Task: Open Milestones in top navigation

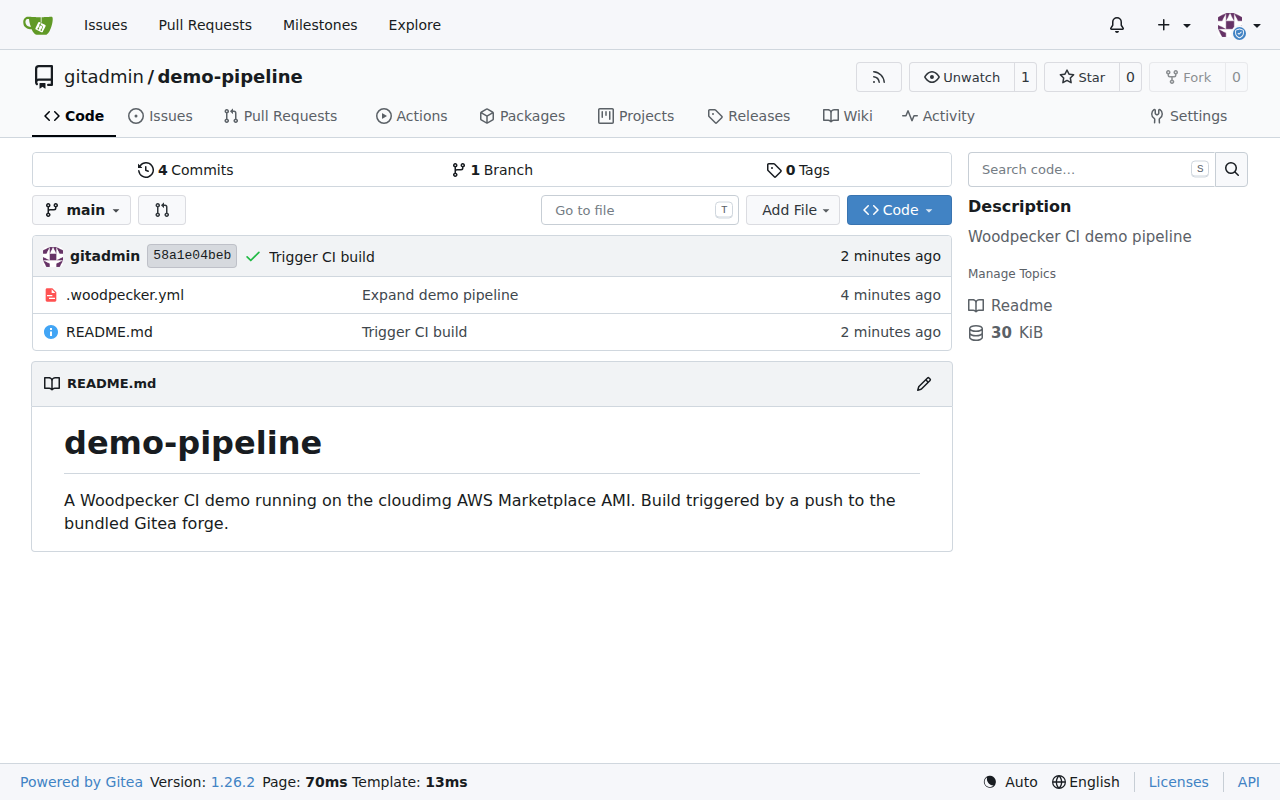Action: coord(320,25)
